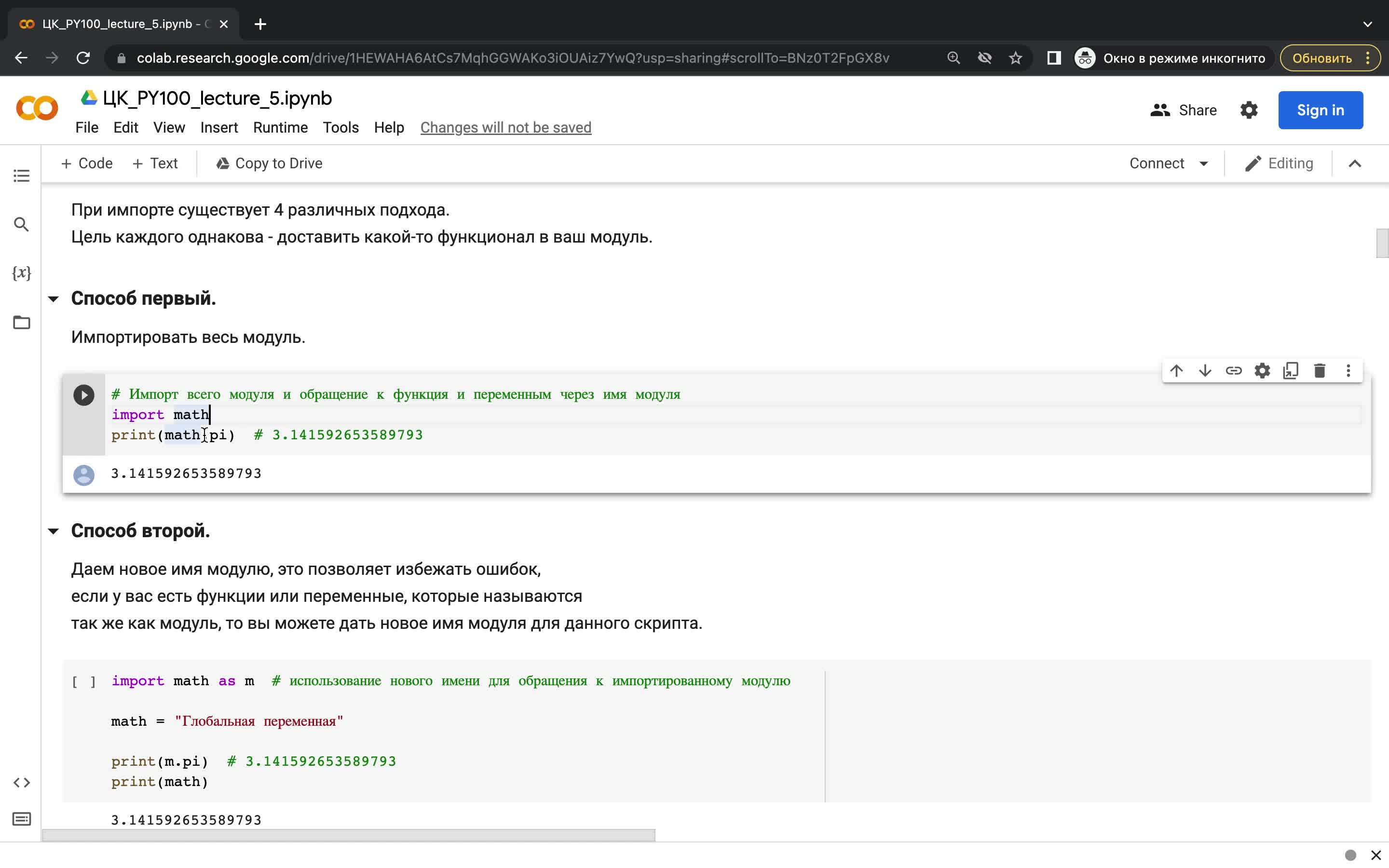Open the Runtime menu
Image resolution: width=1389 pixels, height=868 pixels.
tap(280, 127)
